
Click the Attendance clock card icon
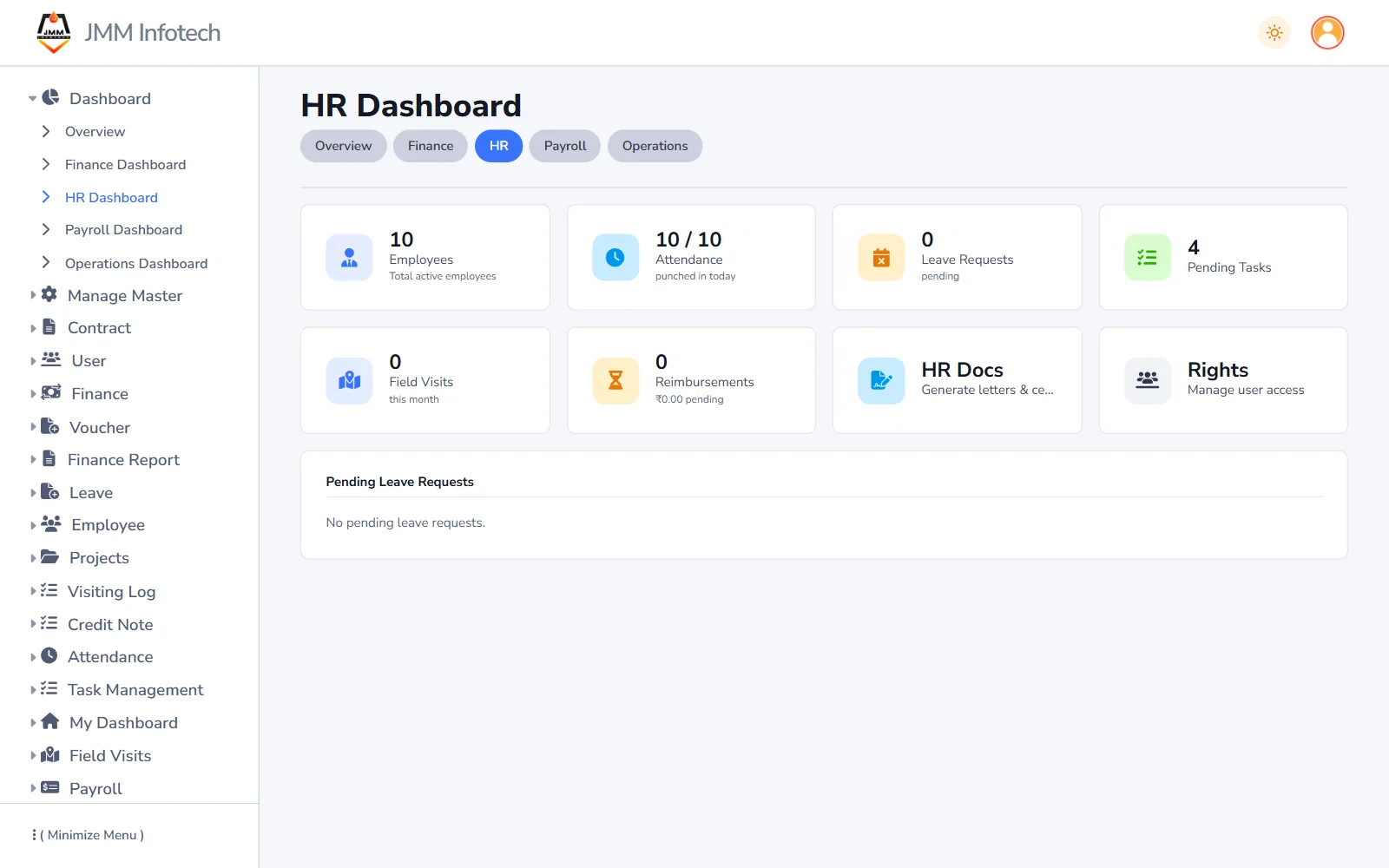[616, 258]
